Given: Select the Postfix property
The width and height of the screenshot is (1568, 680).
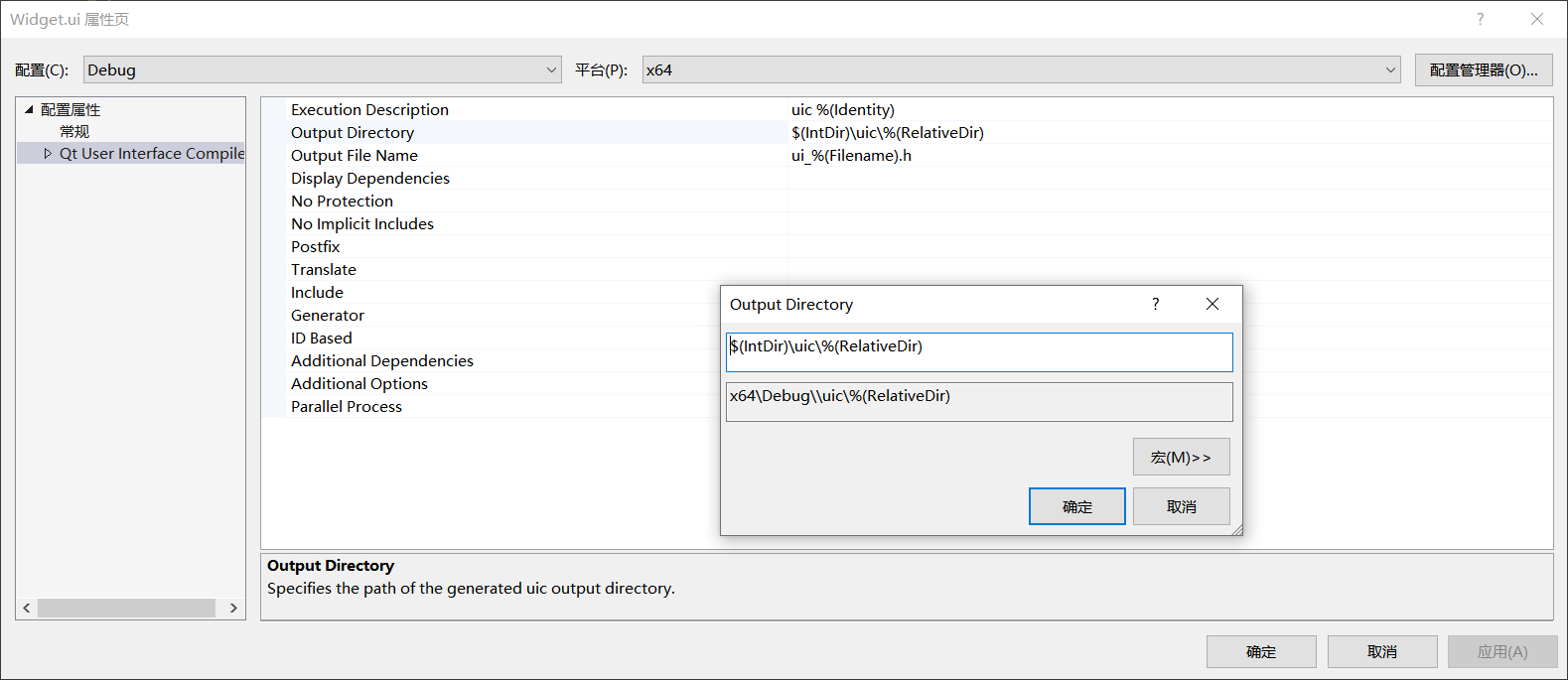Looking at the screenshot, I should click(316, 246).
